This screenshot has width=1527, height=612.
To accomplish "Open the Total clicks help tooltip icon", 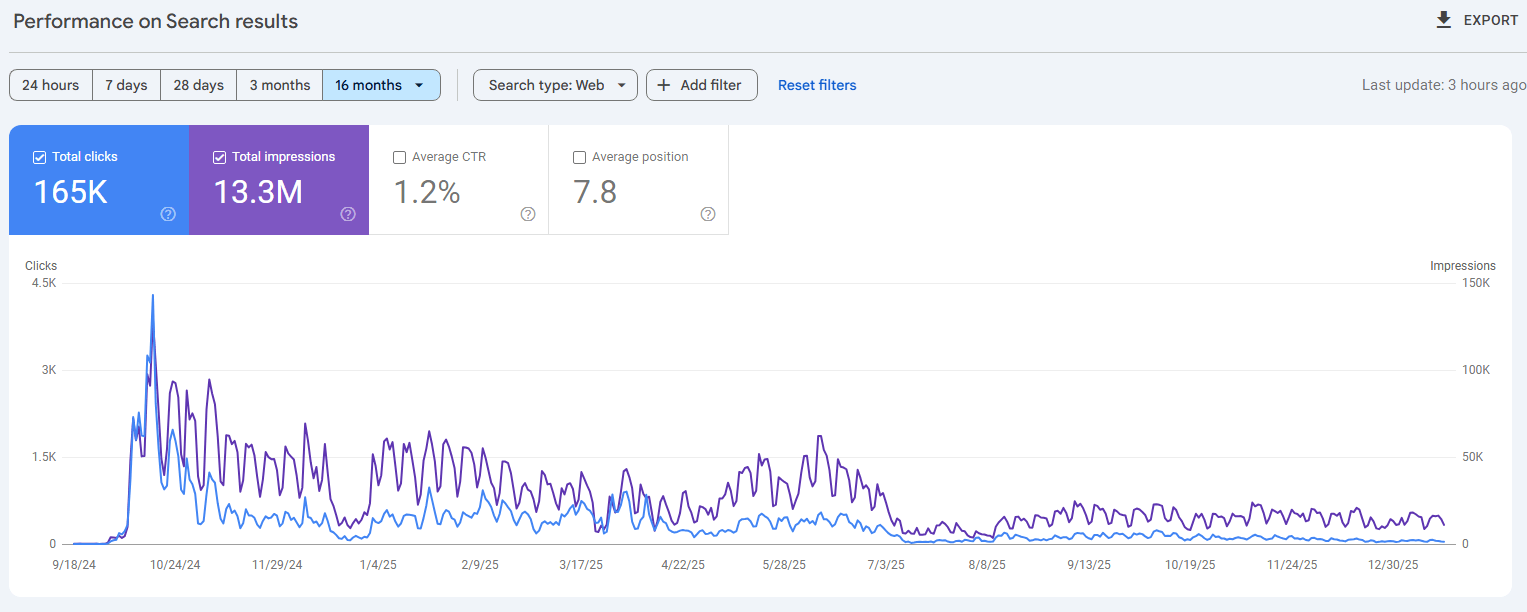I will pyautogui.click(x=168, y=214).
